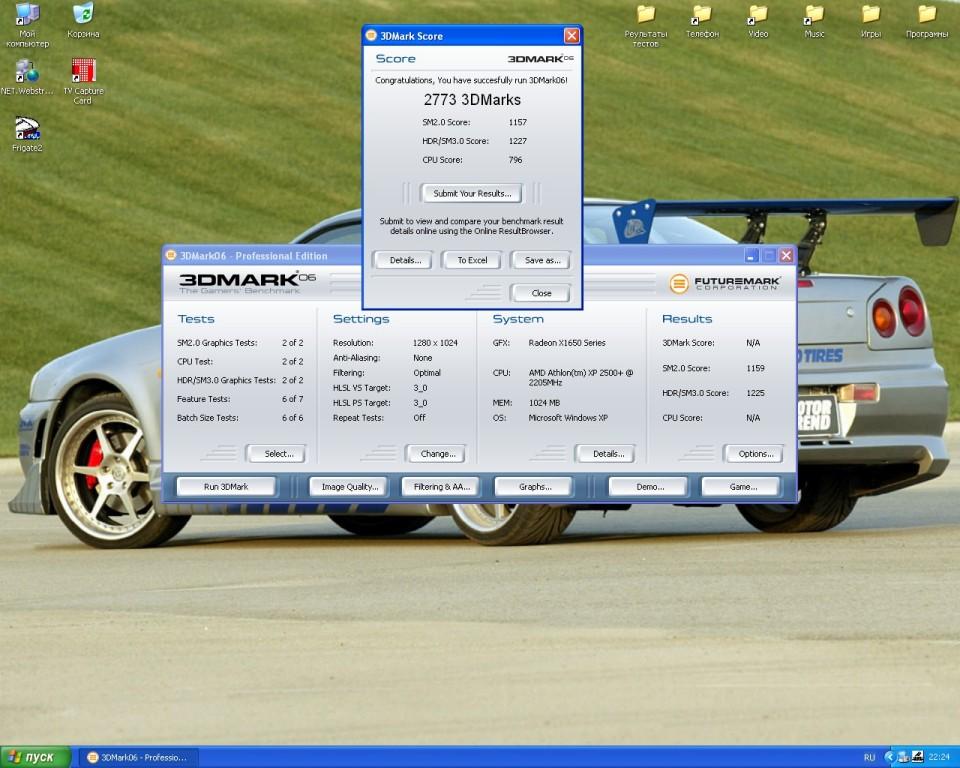Screen dimensions: 960x768
Task: Click the Futuremark Corporation logo
Action: (x=725, y=284)
